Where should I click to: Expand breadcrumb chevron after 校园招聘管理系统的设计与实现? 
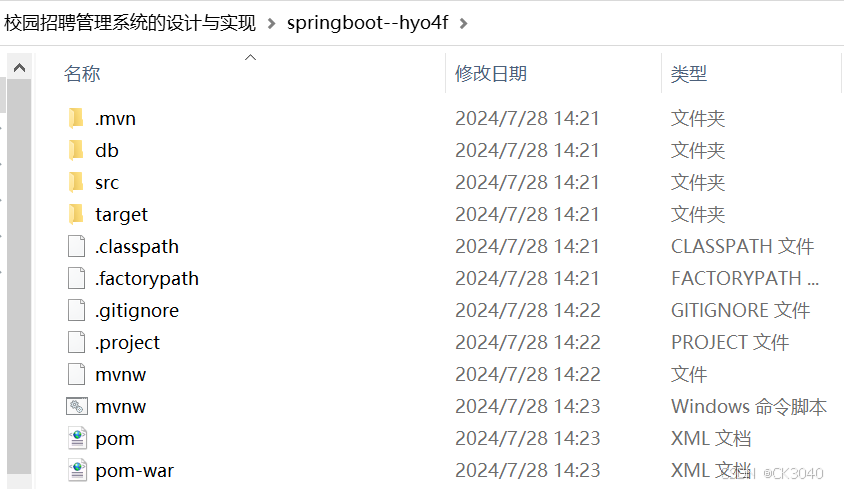pyautogui.click(x=271, y=24)
